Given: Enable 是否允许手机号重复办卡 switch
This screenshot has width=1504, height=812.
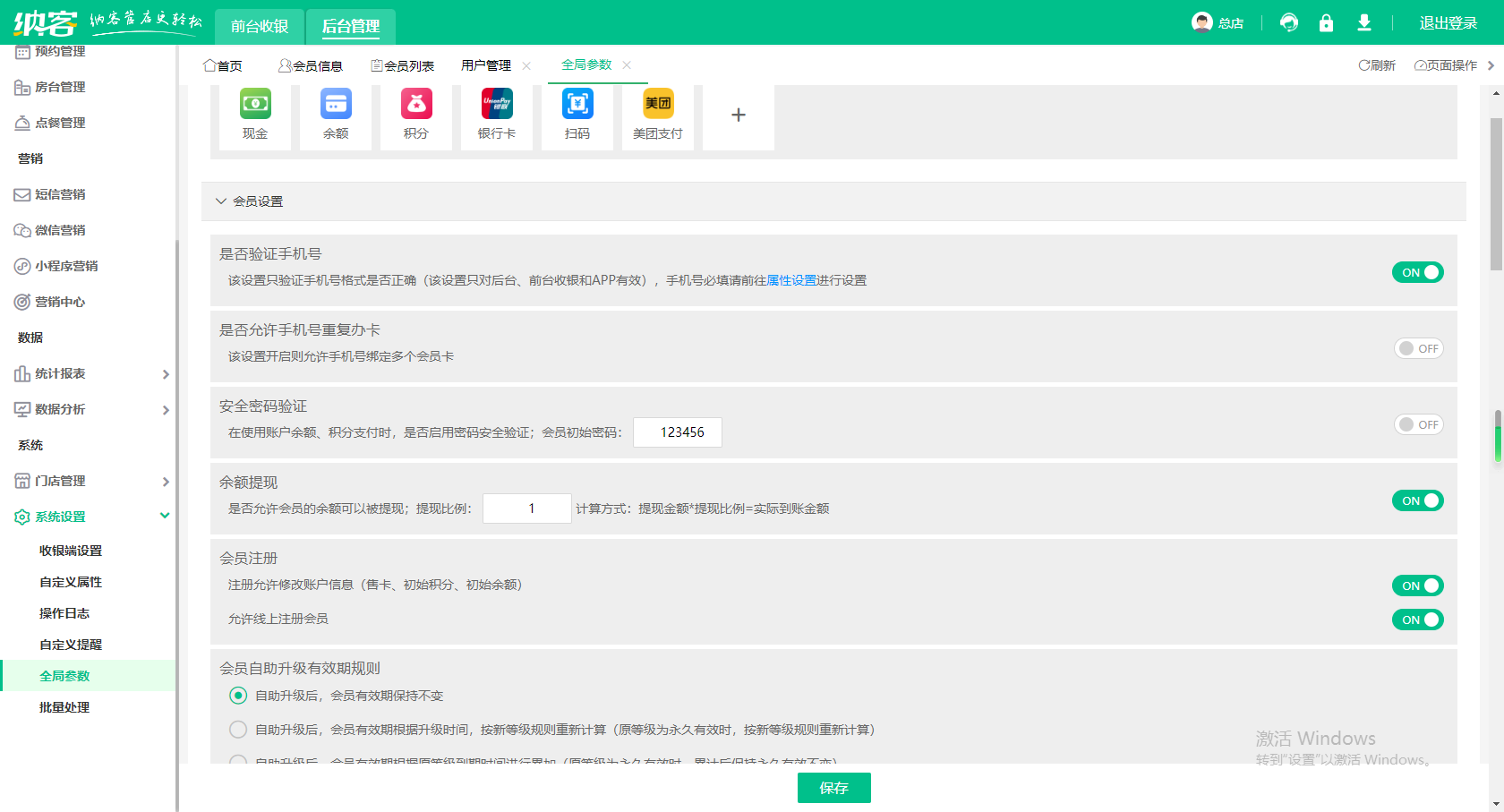Looking at the screenshot, I should (1418, 348).
